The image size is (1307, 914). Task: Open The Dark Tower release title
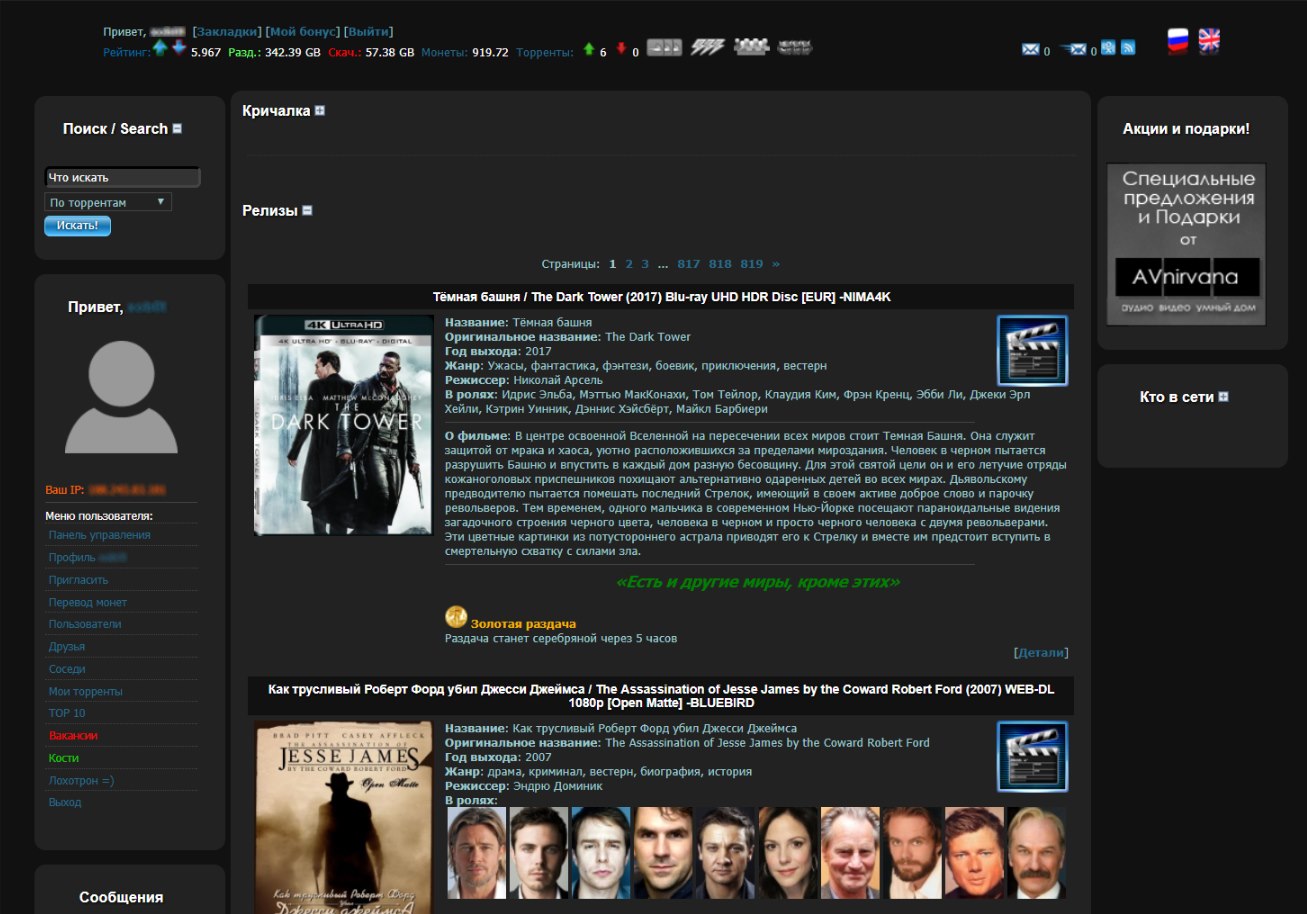pyautogui.click(x=661, y=297)
